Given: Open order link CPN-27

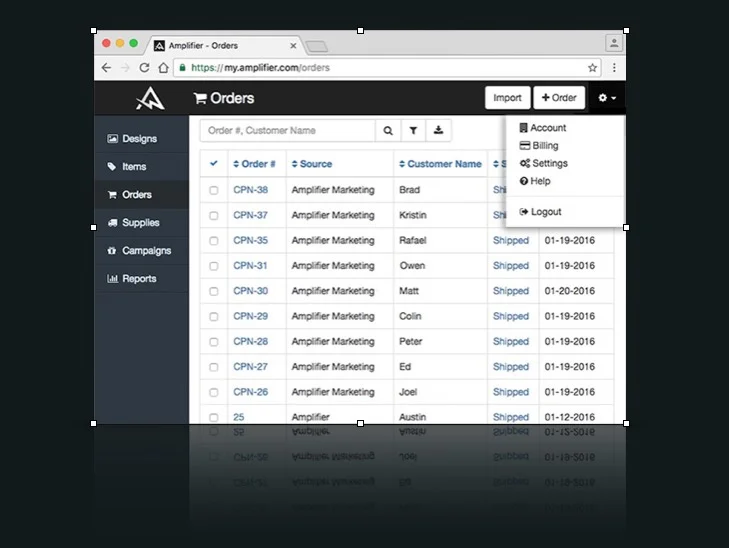Looking at the screenshot, I should click(251, 367).
